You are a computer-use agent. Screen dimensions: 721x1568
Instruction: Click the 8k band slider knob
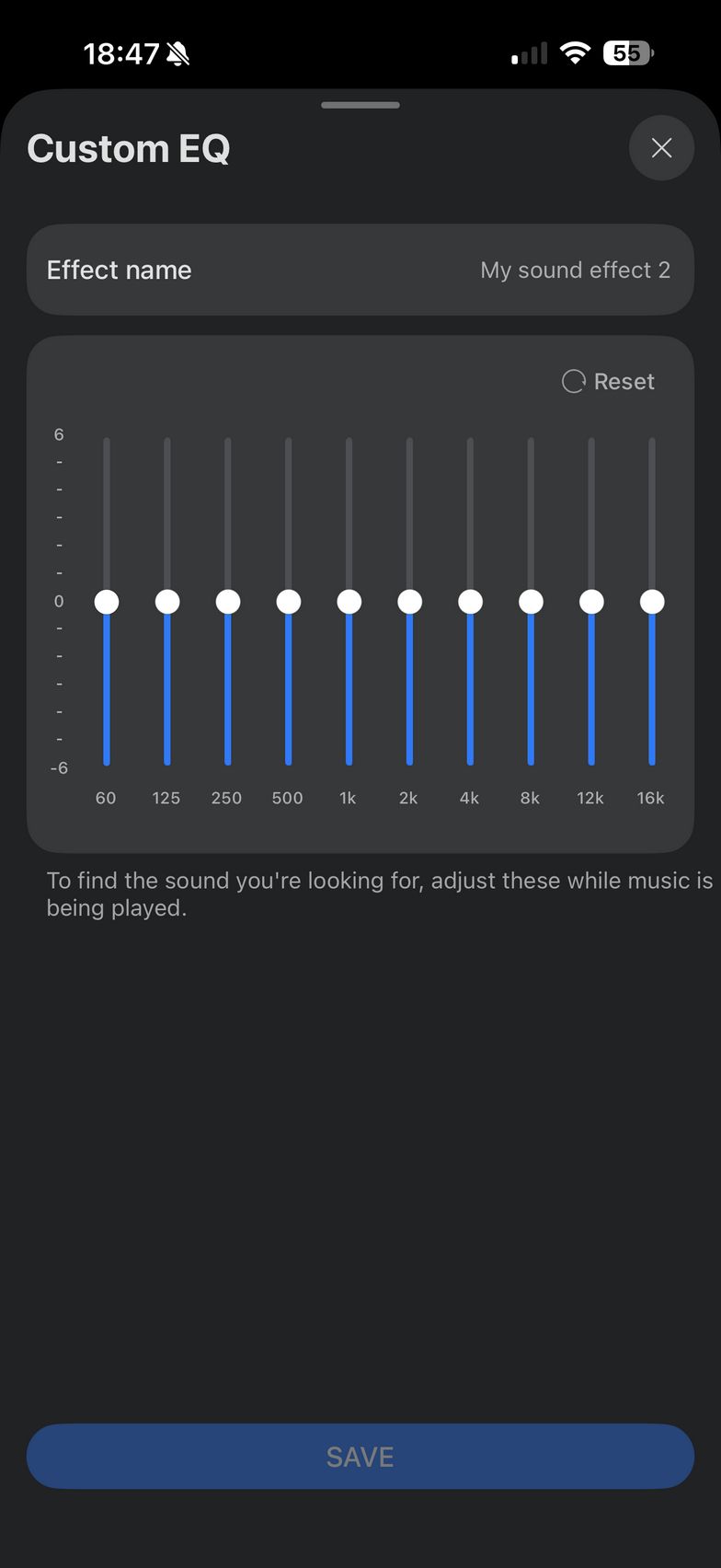[x=532, y=602]
